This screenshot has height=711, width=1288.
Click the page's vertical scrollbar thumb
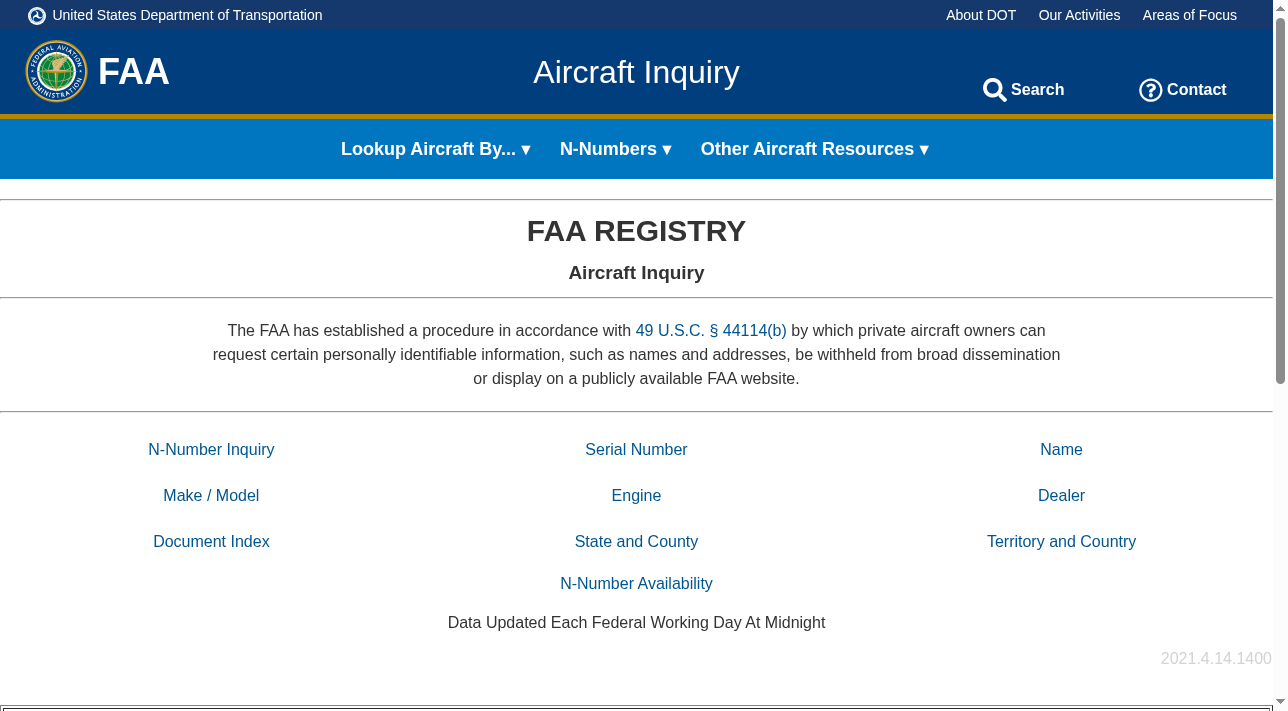1280,200
